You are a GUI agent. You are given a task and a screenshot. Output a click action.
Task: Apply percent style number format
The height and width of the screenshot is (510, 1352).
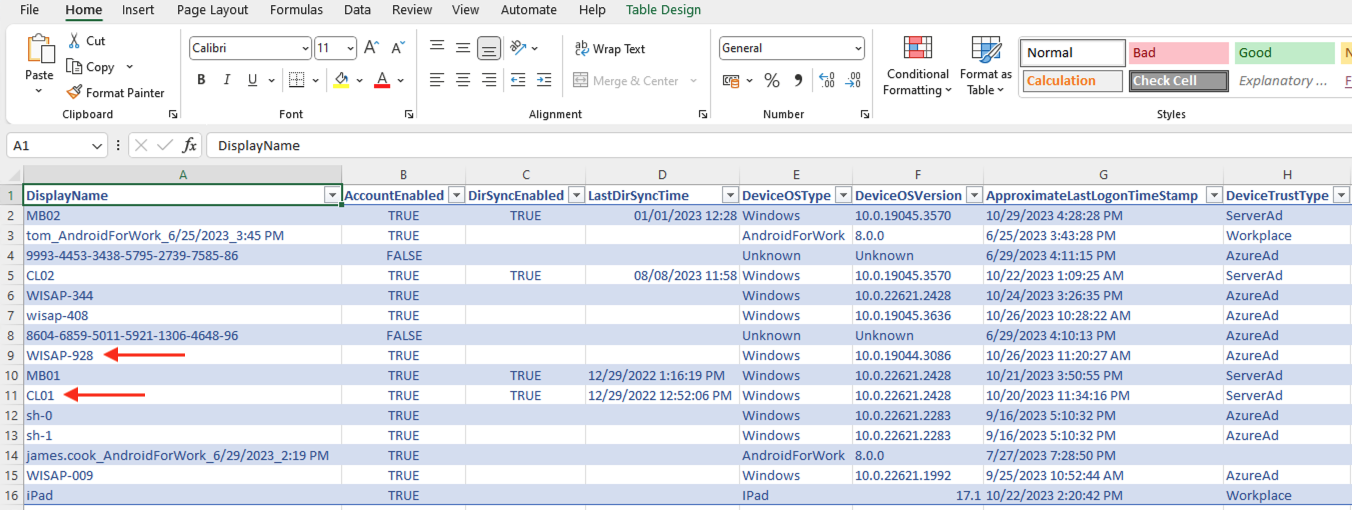coord(771,80)
